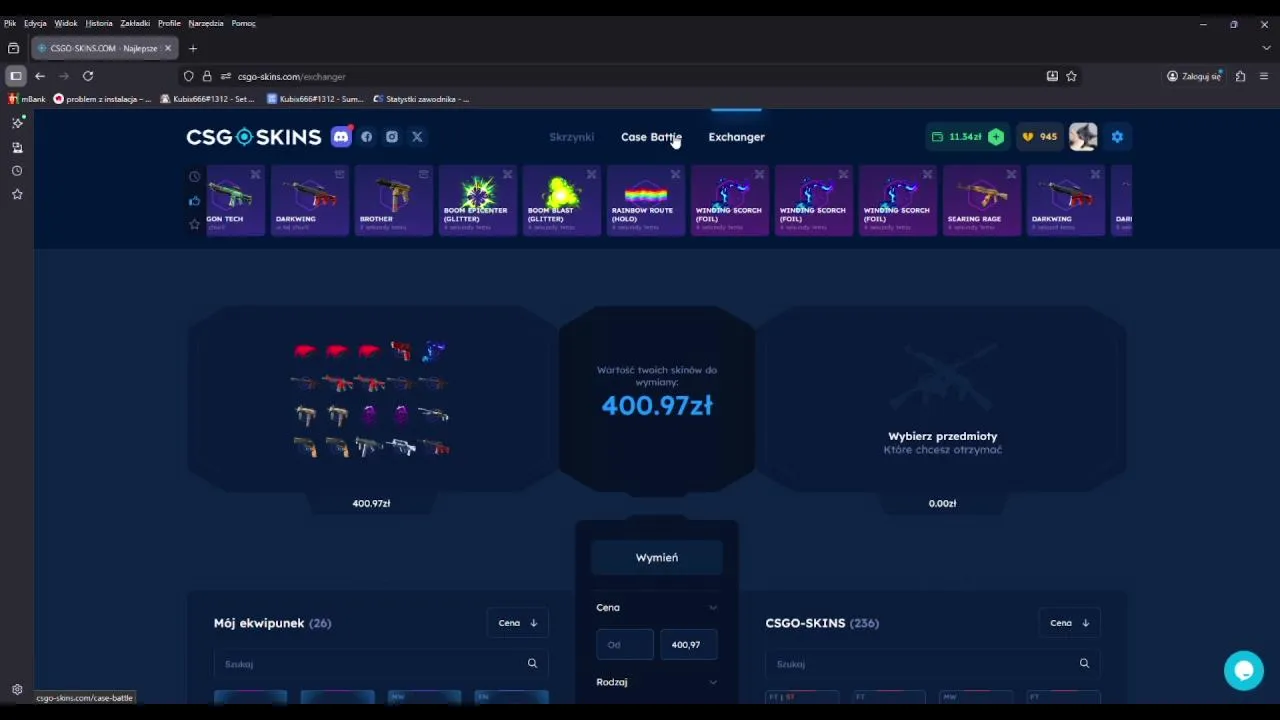Open the Zakładki menu
This screenshot has width=1280, height=720.
(x=135, y=23)
